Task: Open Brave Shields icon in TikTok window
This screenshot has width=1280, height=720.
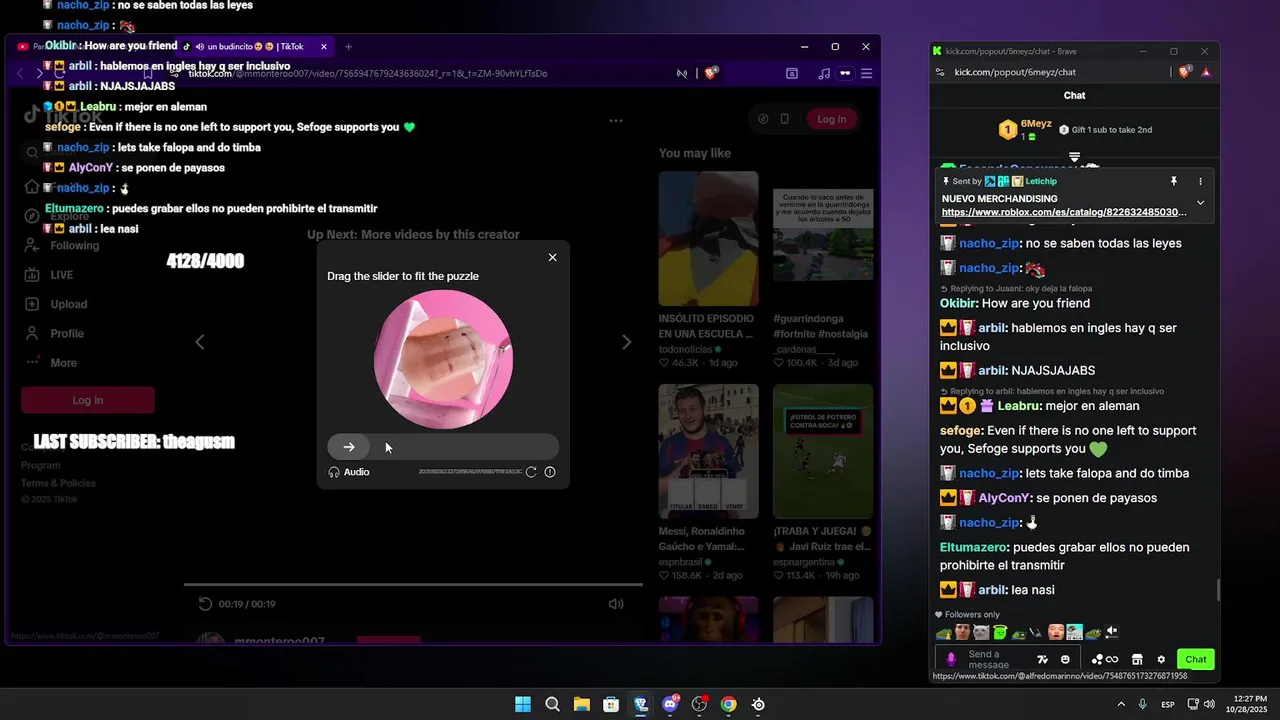Action: coord(712,73)
